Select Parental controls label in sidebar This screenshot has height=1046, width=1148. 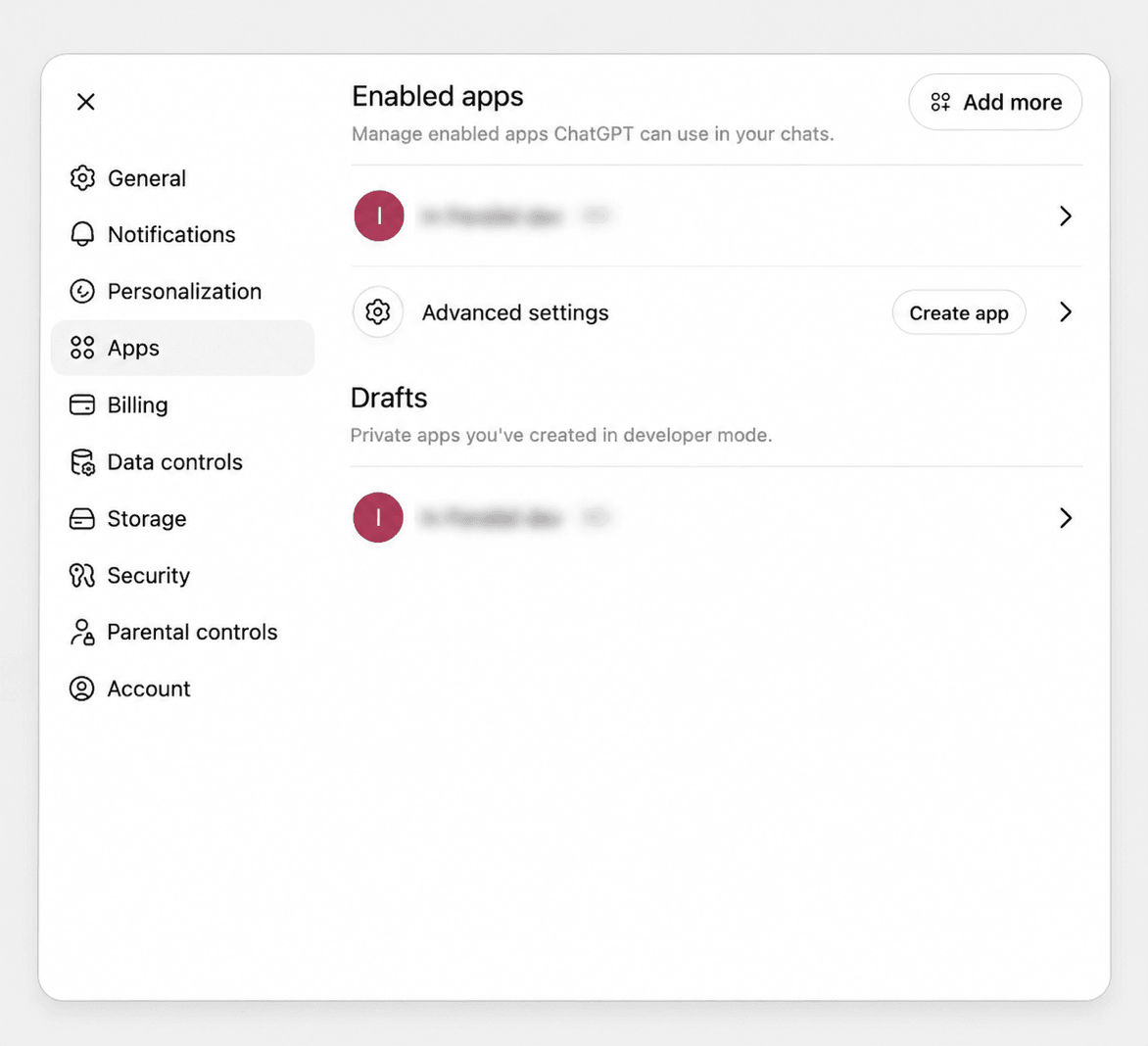[x=193, y=633]
